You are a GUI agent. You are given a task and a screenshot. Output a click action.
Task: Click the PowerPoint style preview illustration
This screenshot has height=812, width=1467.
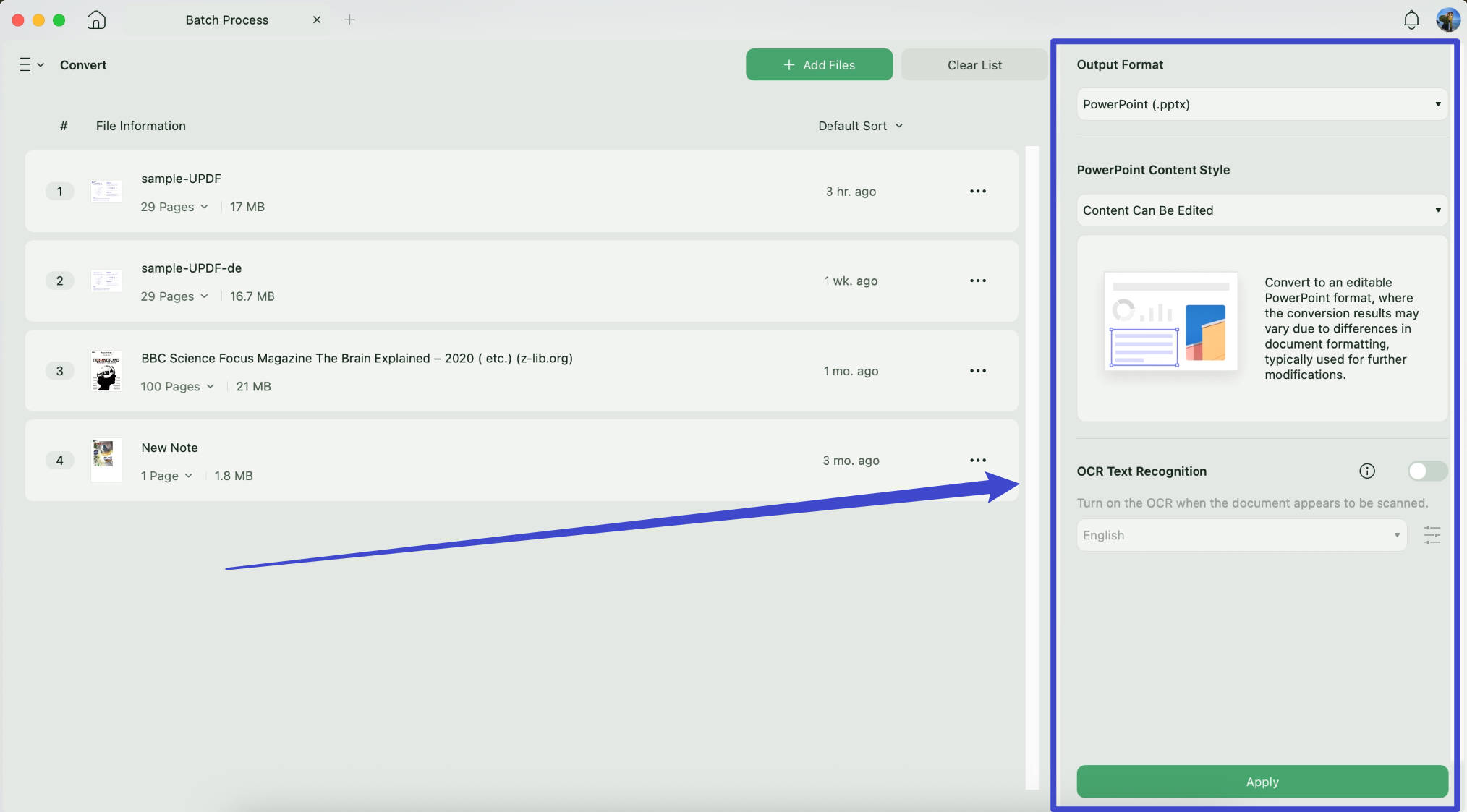(1170, 321)
